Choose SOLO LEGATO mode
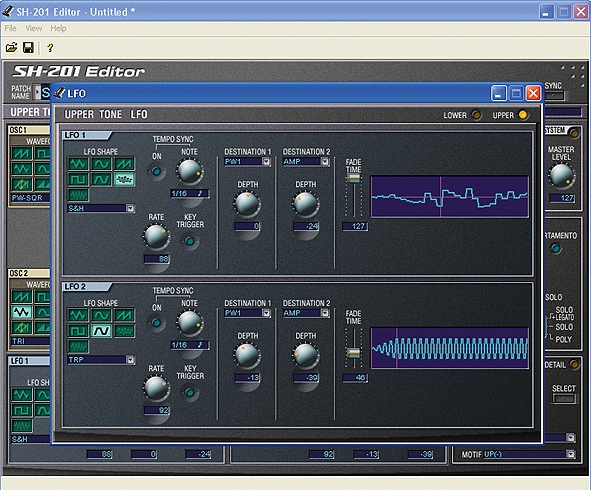 (564, 313)
